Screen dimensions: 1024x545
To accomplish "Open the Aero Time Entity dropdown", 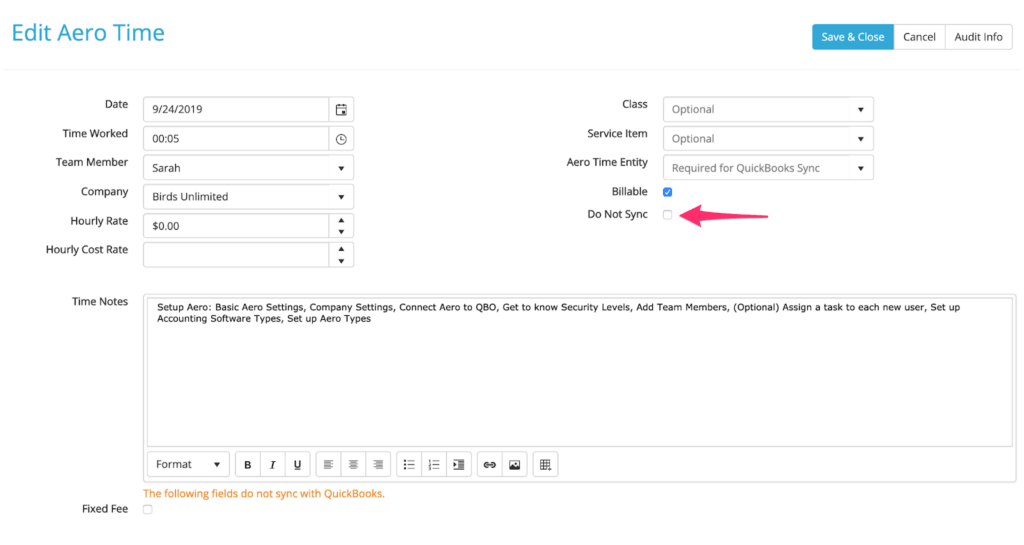I will [768, 168].
